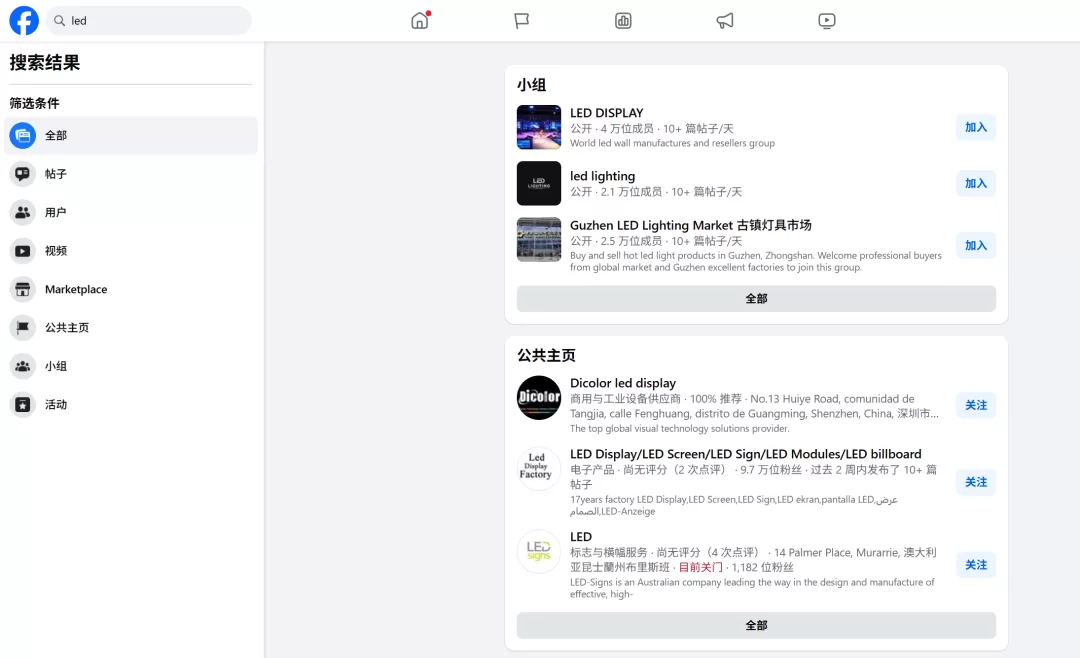Open the Watch video icon in top navigation

pyautogui.click(x=827, y=21)
